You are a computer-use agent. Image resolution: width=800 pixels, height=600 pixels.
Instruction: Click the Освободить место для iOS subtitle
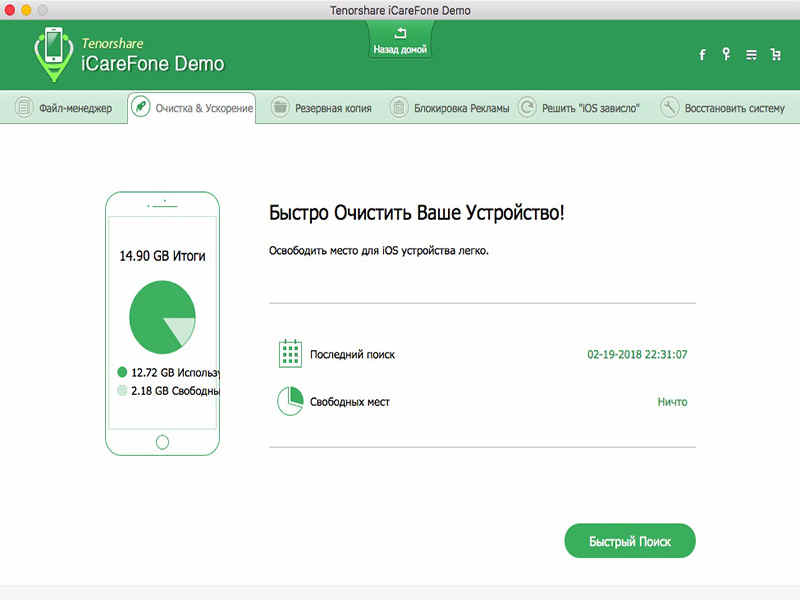click(379, 251)
